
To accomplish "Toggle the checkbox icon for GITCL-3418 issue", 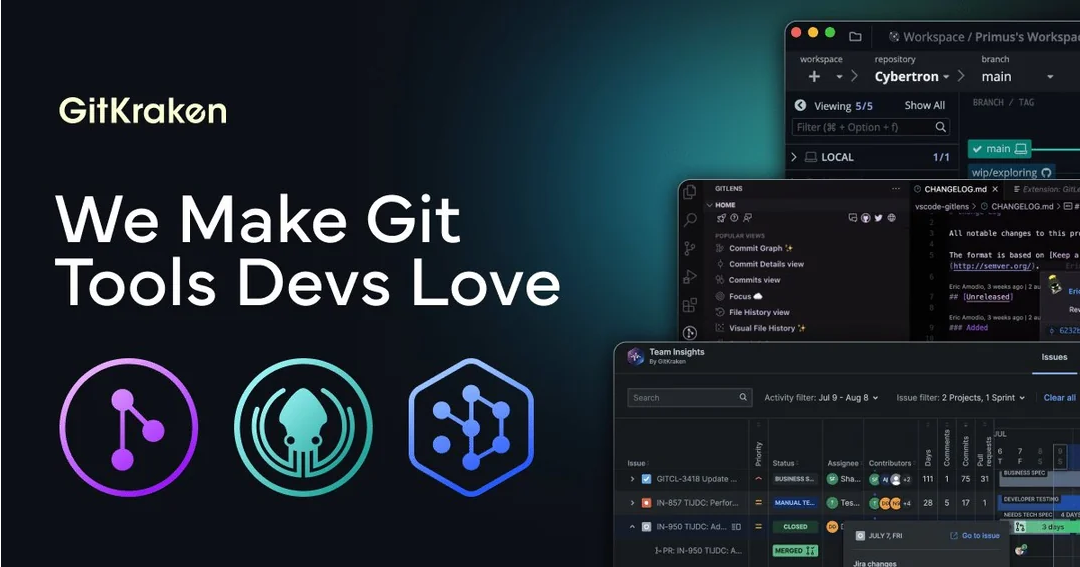I will coord(646,479).
